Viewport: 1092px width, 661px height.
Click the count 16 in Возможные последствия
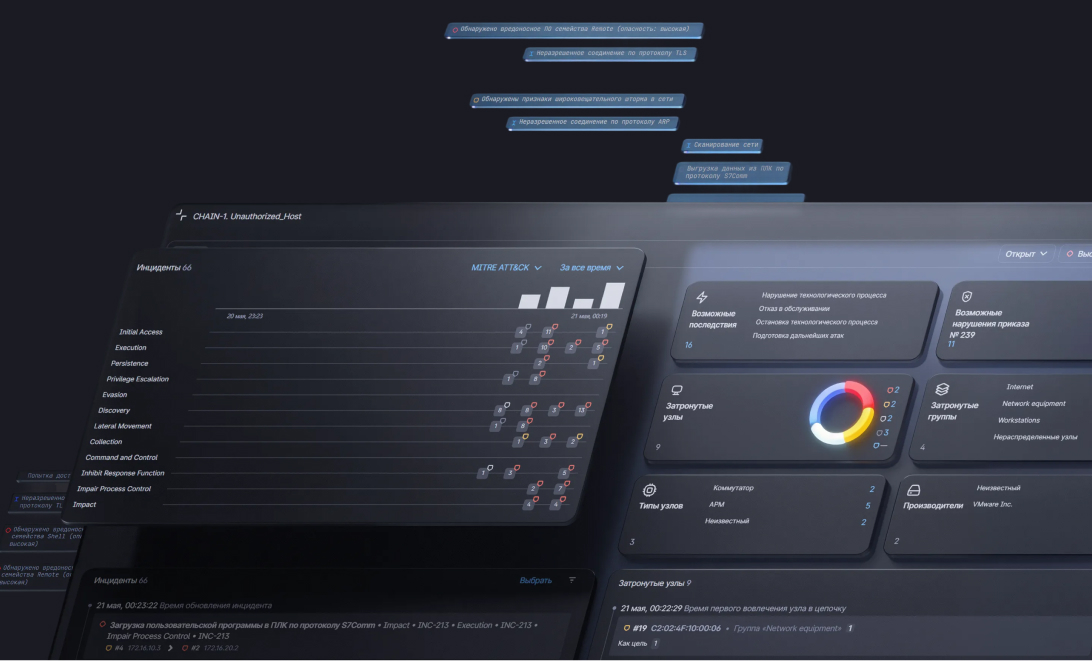pyautogui.click(x=688, y=345)
